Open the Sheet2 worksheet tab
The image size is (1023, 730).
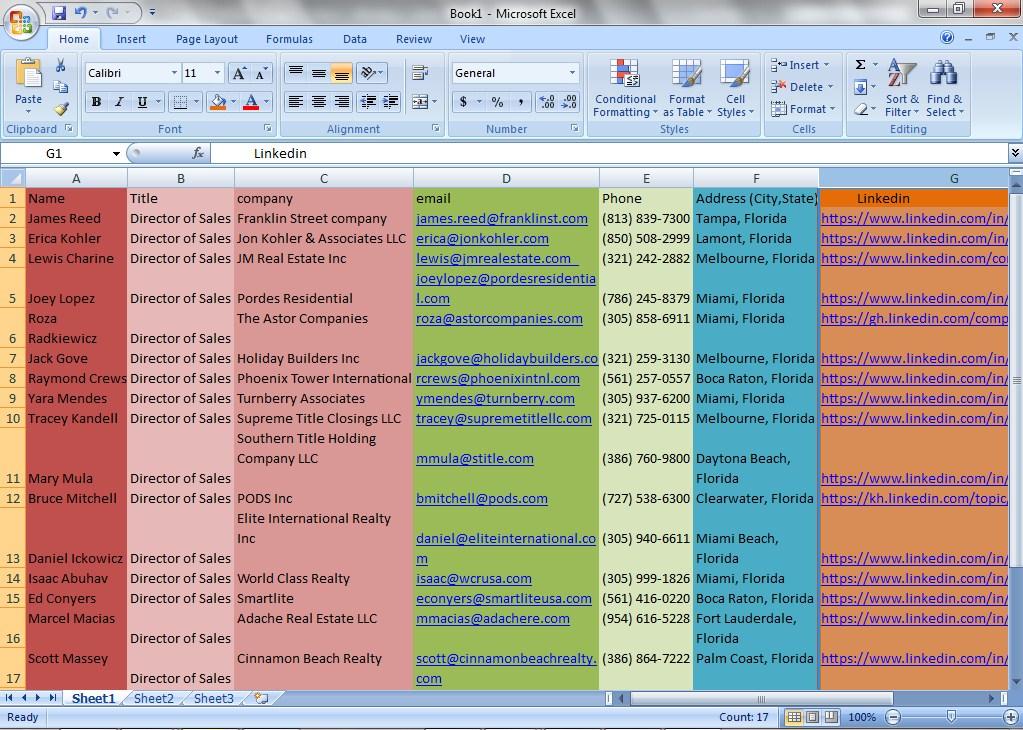[x=153, y=698]
